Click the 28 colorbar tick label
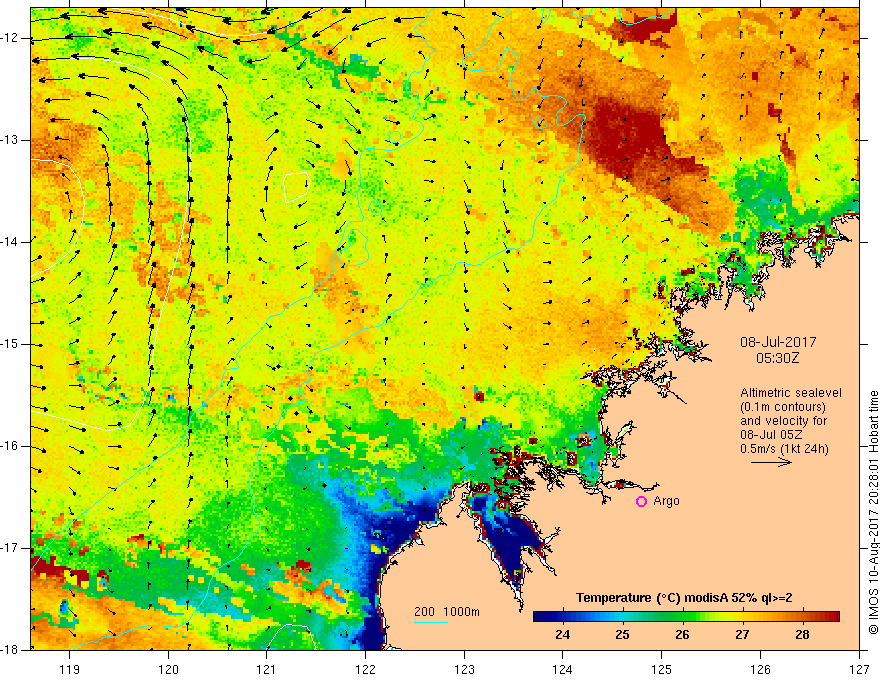880x680 pixels. 802,635
